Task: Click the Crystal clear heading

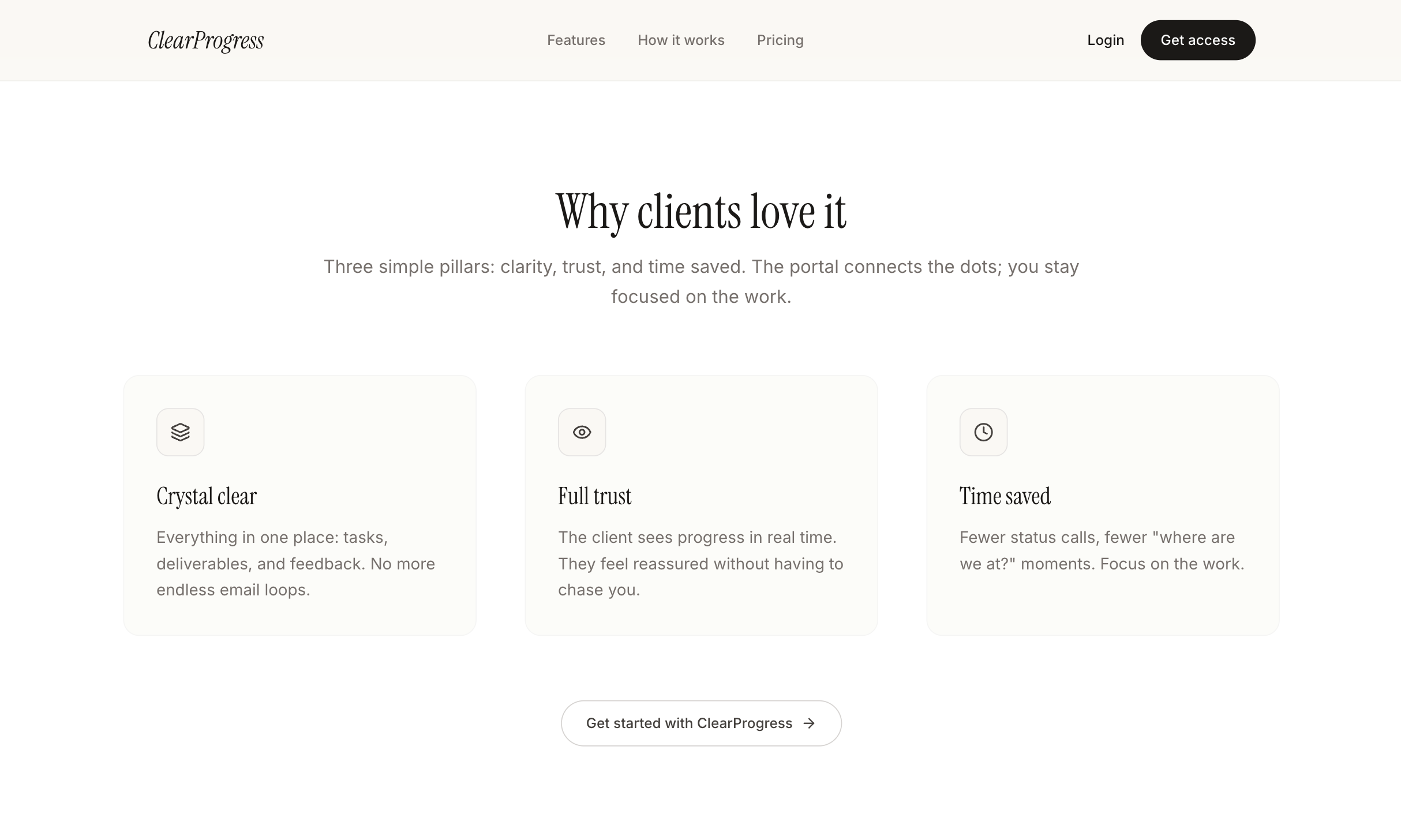Action: [206, 496]
